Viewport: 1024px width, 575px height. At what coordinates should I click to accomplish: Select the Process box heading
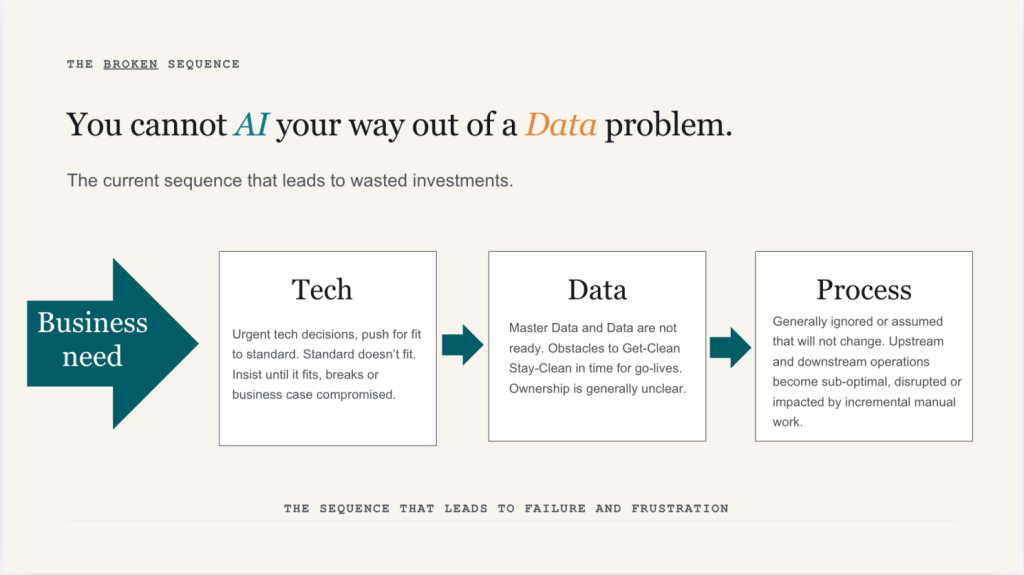pyautogui.click(x=863, y=289)
